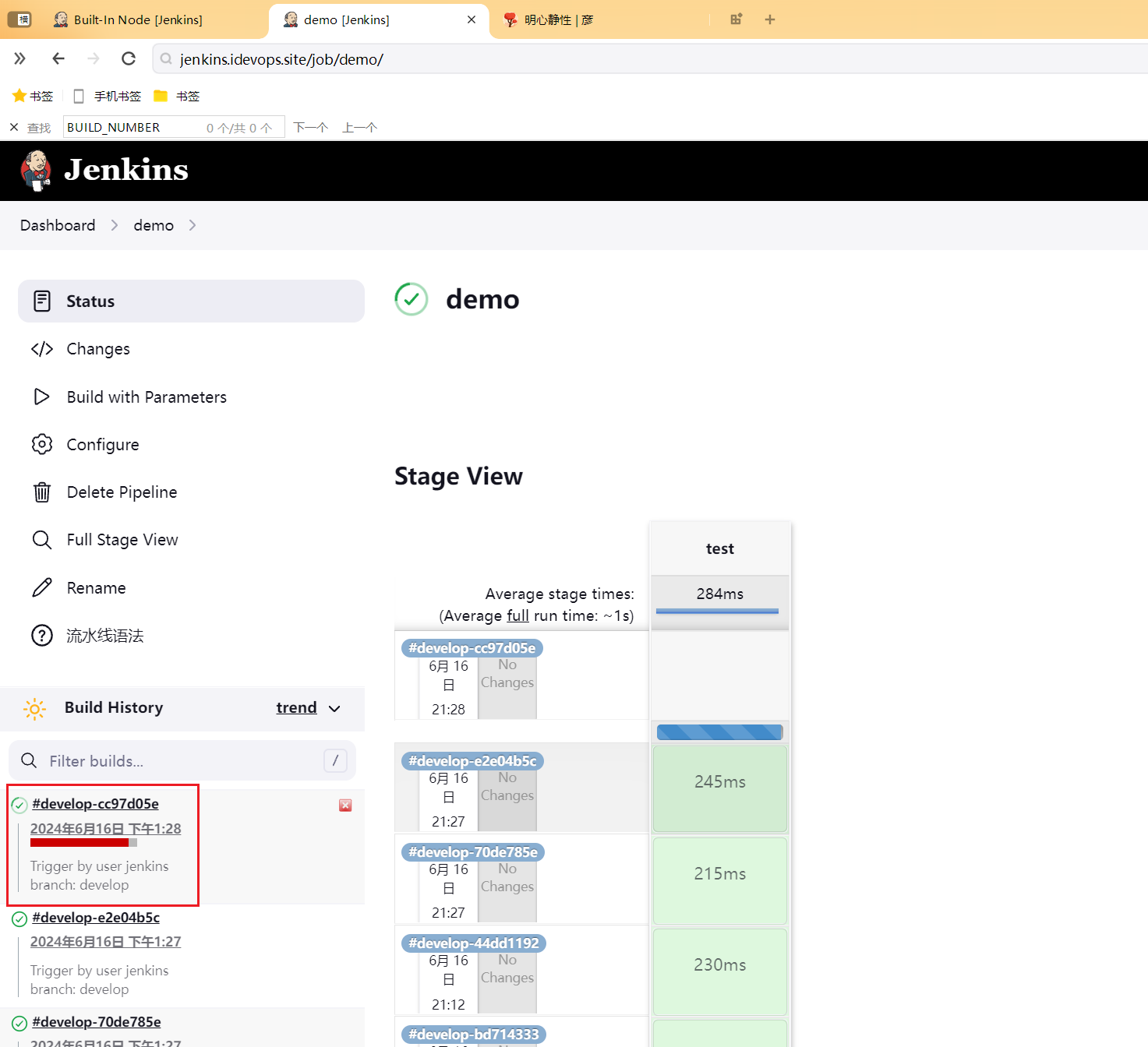Click the Full Stage View magnifier icon
Viewport: 1148px width, 1047px height.
42,540
